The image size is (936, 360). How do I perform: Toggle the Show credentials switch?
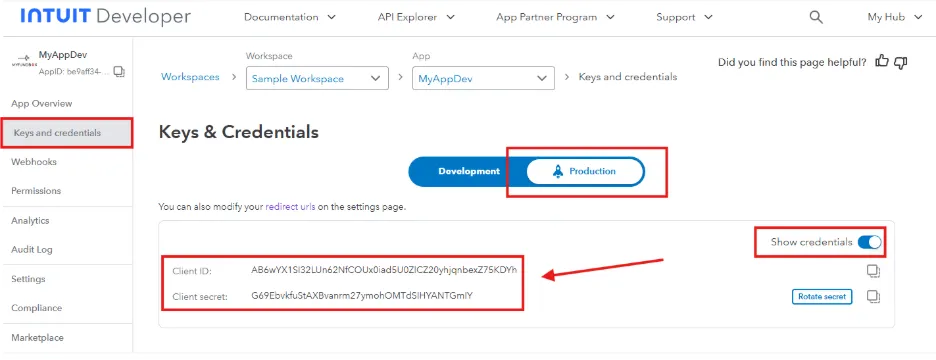[x=869, y=242]
